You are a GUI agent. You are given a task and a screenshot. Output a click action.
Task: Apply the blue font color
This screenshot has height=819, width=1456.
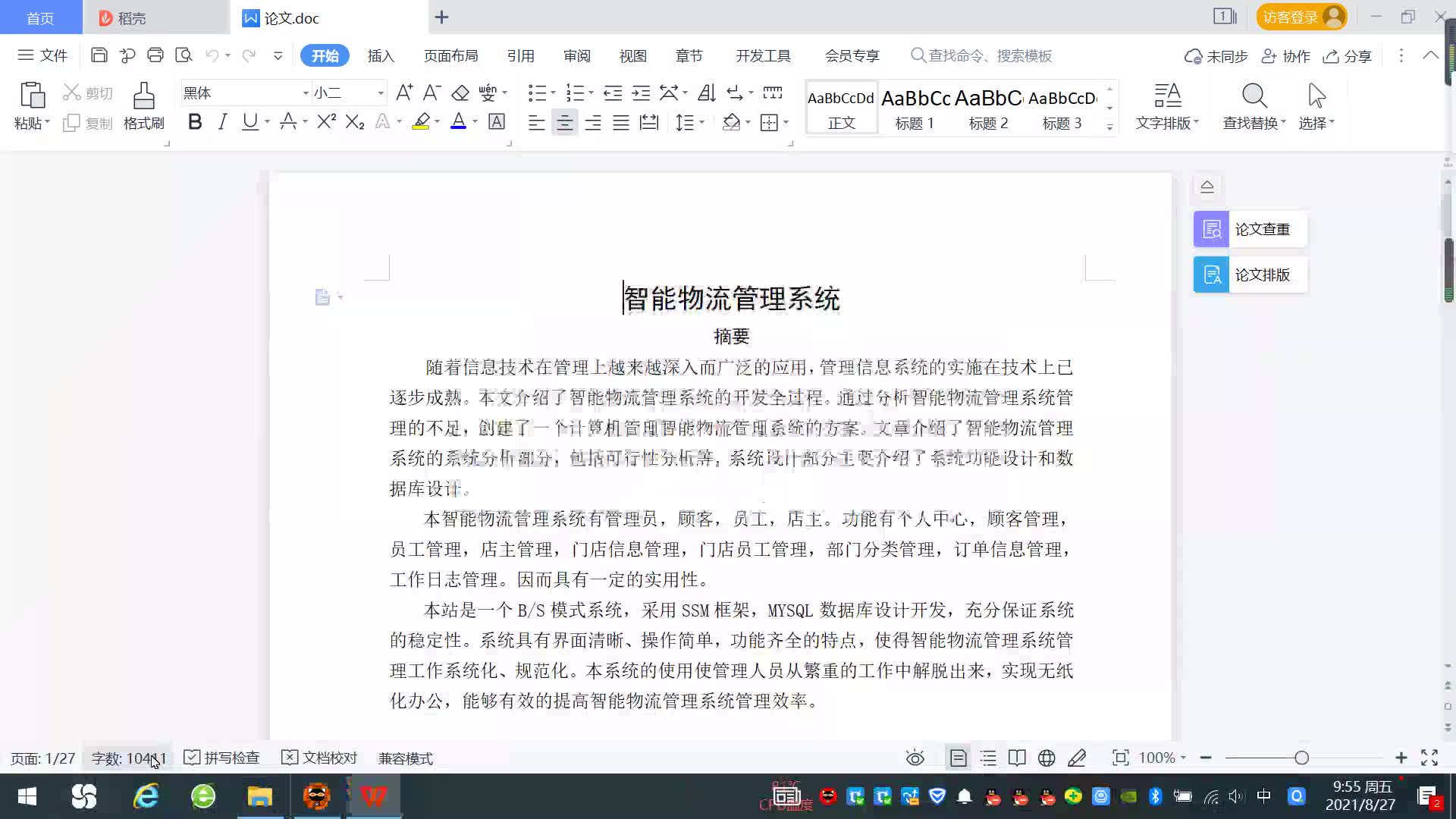point(458,121)
